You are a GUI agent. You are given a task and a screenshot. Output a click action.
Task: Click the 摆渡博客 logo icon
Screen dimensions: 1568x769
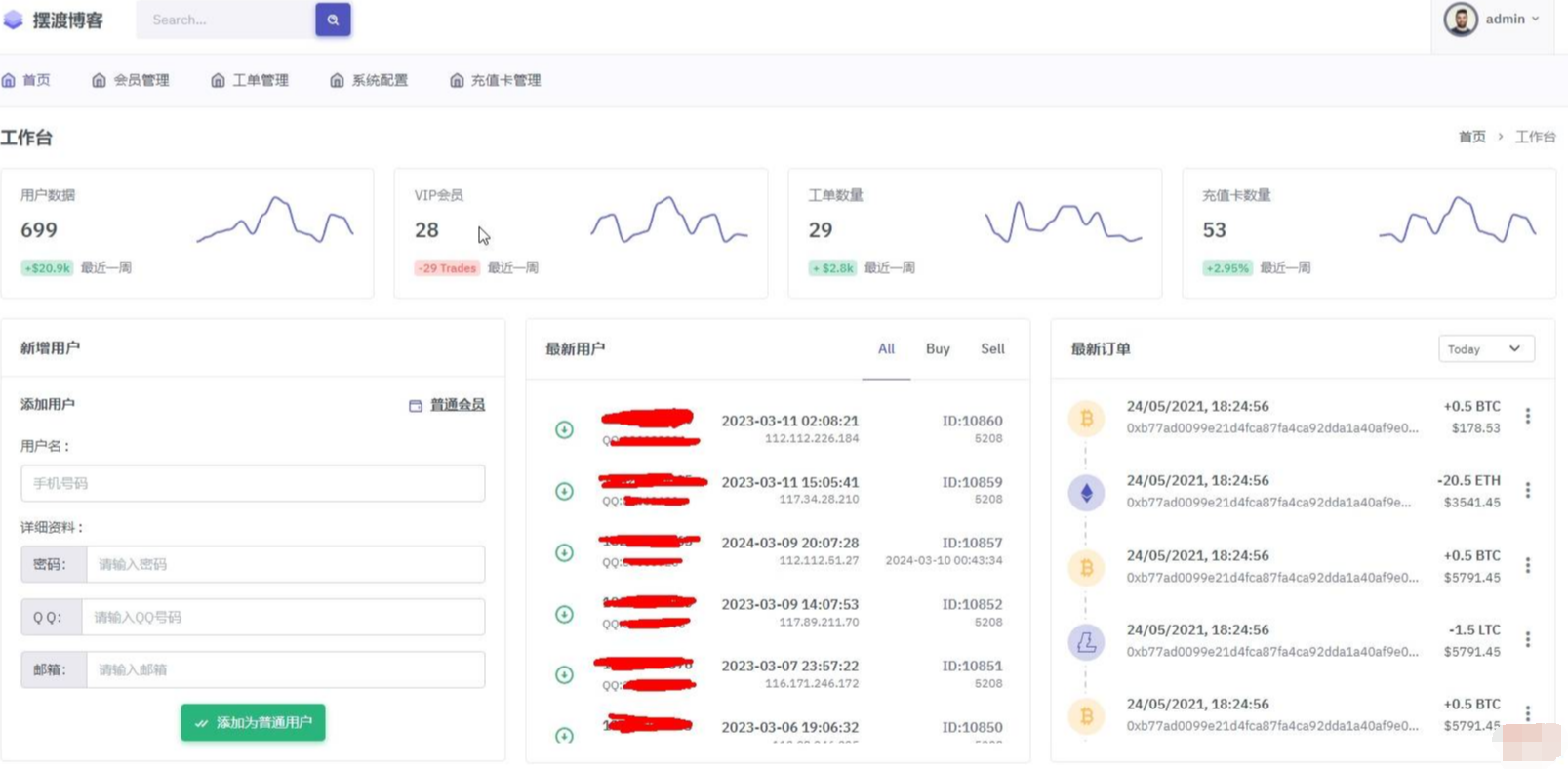click(14, 20)
